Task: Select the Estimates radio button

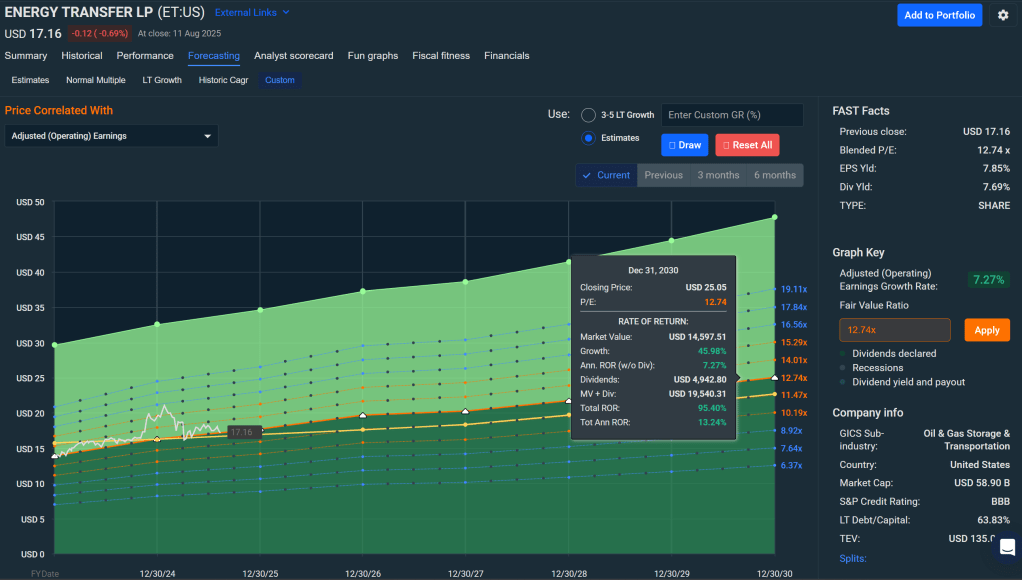Action: tap(588, 138)
